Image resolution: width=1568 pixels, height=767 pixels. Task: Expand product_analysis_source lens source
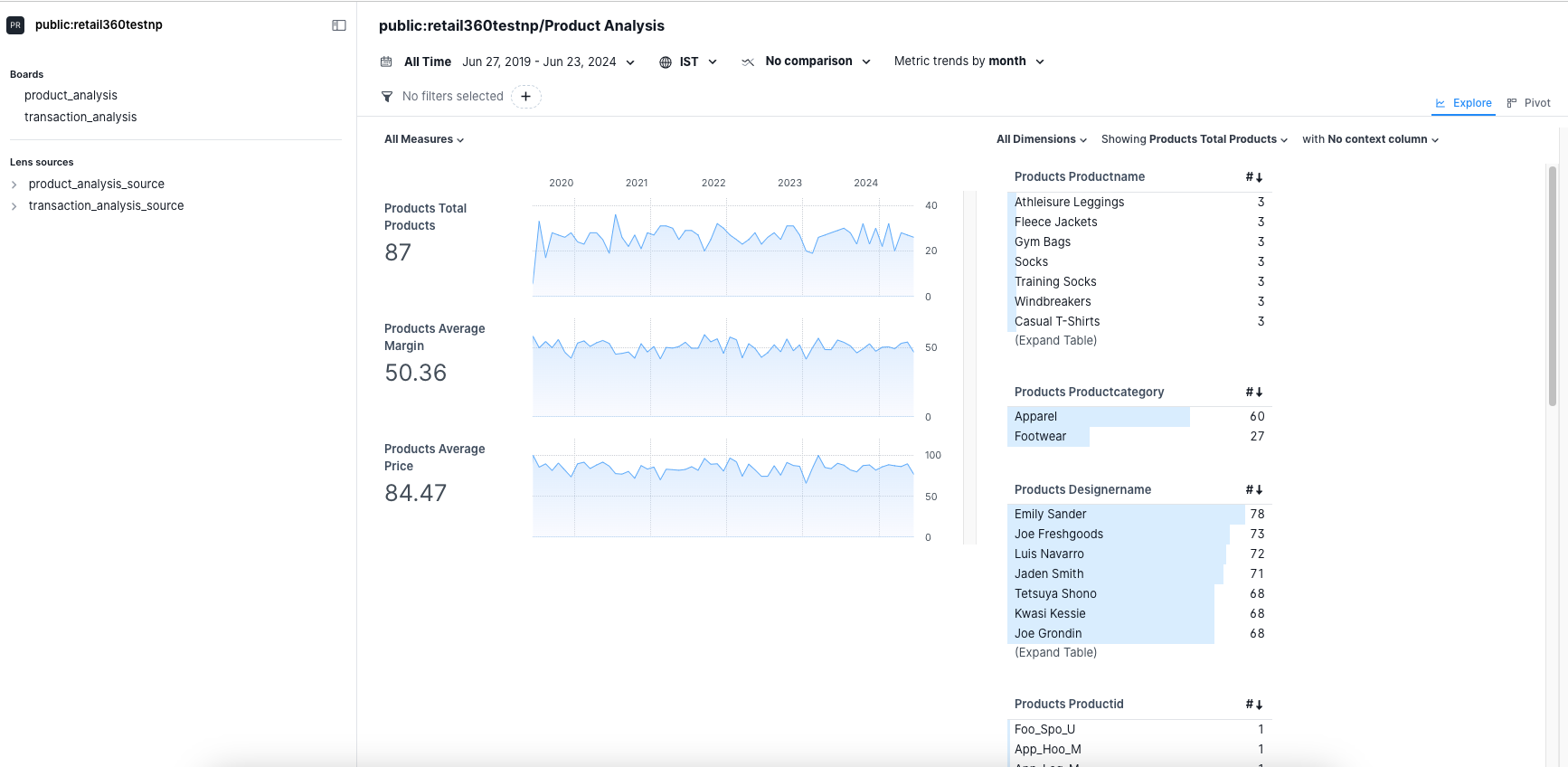tap(14, 185)
